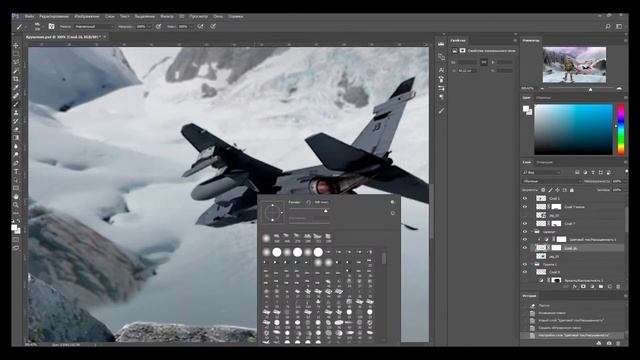Collapse the first layer group expander arrow
The image size is (640, 360).
532,231
